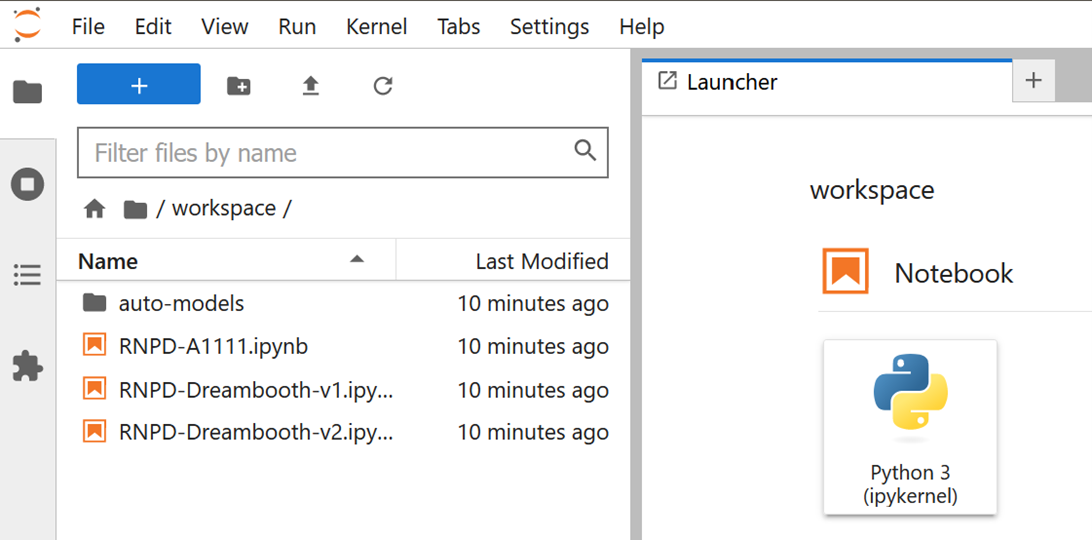Click the Upload Files icon
Screen dimensions: 1092x540
click(311, 86)
